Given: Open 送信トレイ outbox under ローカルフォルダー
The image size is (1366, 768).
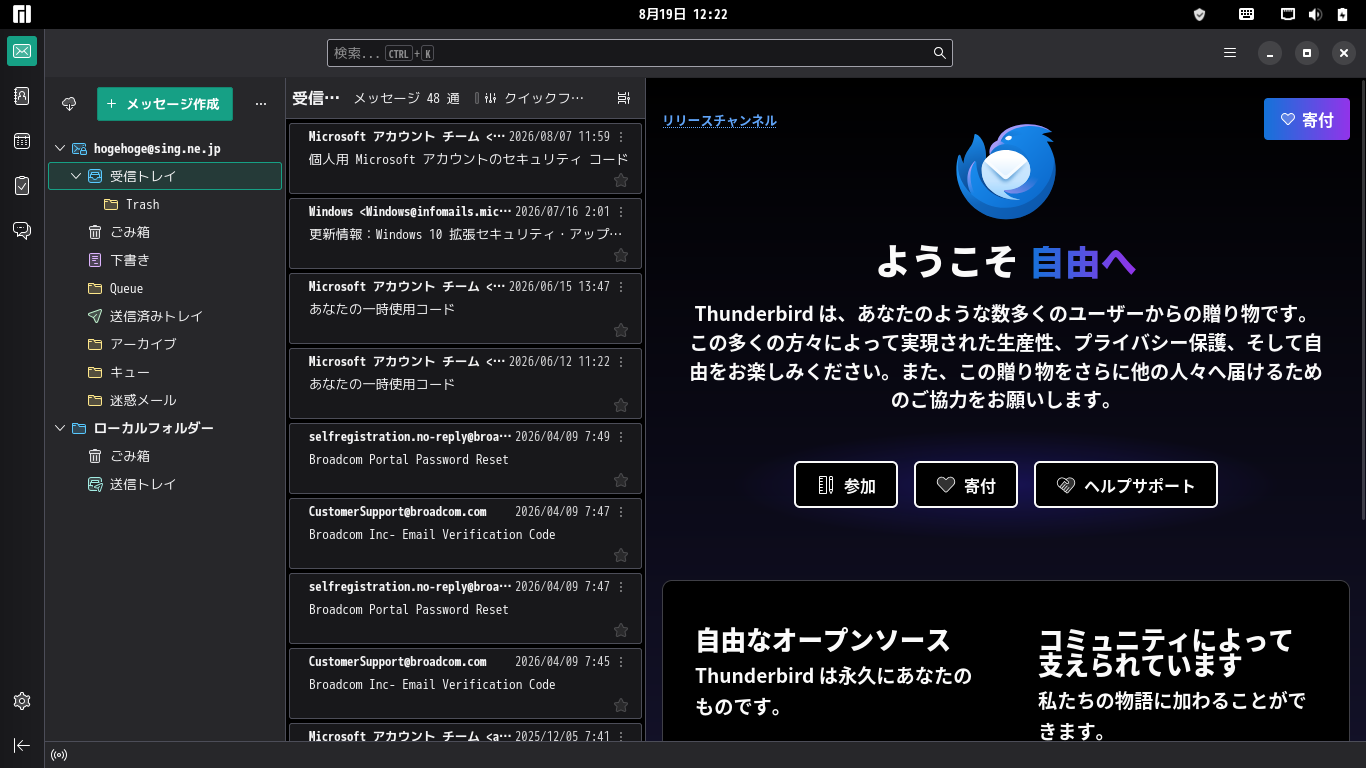Looking at the screenshot, I should click(x=165, y=484).
